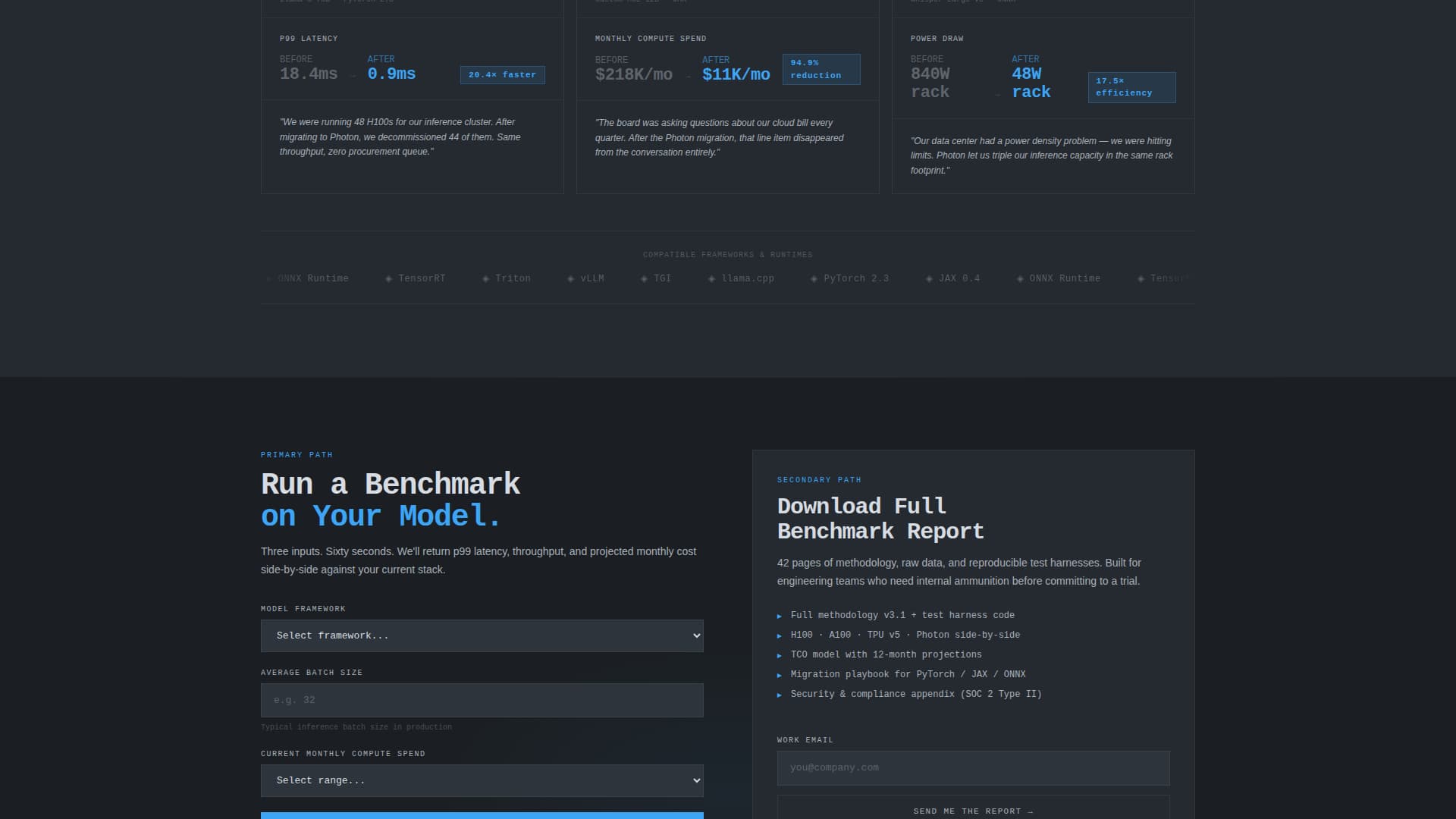
Task: Click the Primary Path label
Action: click(x=297, y=455)
